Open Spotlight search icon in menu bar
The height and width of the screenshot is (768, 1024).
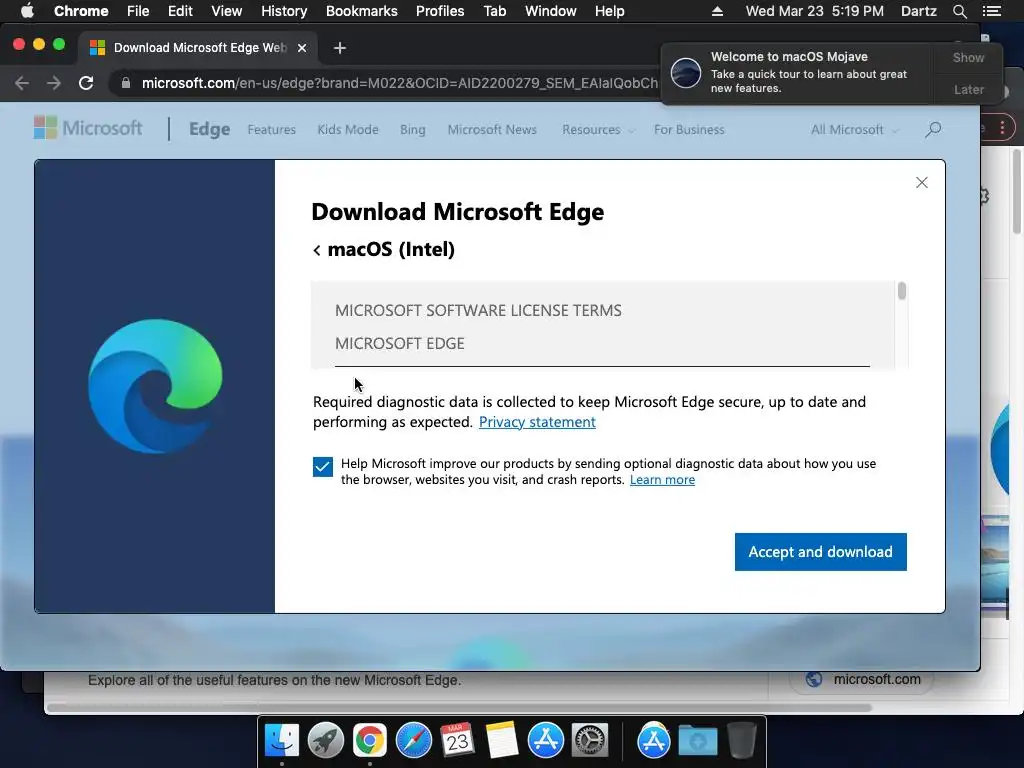pos(959,11)
